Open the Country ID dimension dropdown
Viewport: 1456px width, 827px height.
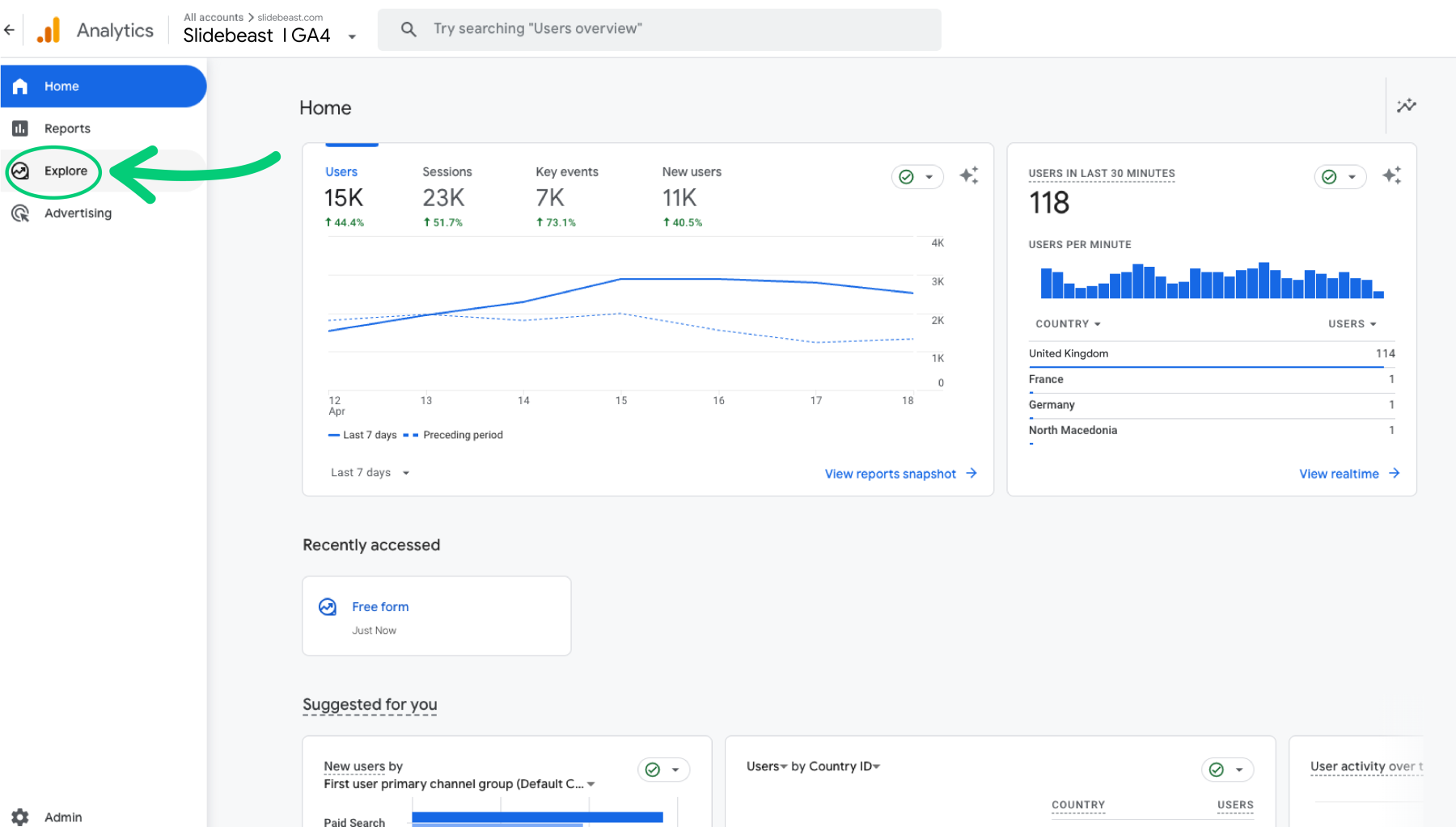click(x=844, y=766)
